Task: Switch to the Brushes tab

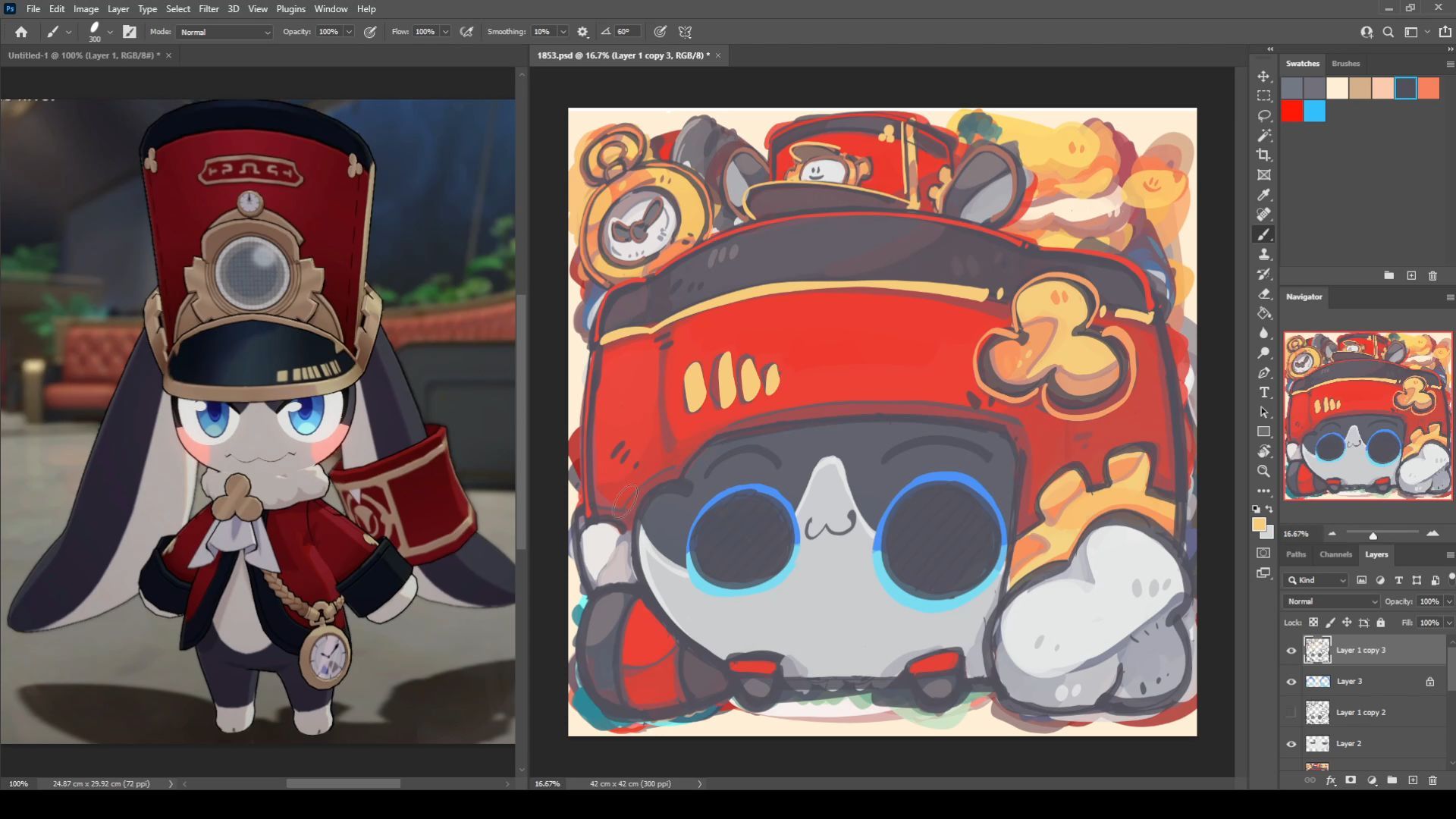Action: [x=1345, y=64]
